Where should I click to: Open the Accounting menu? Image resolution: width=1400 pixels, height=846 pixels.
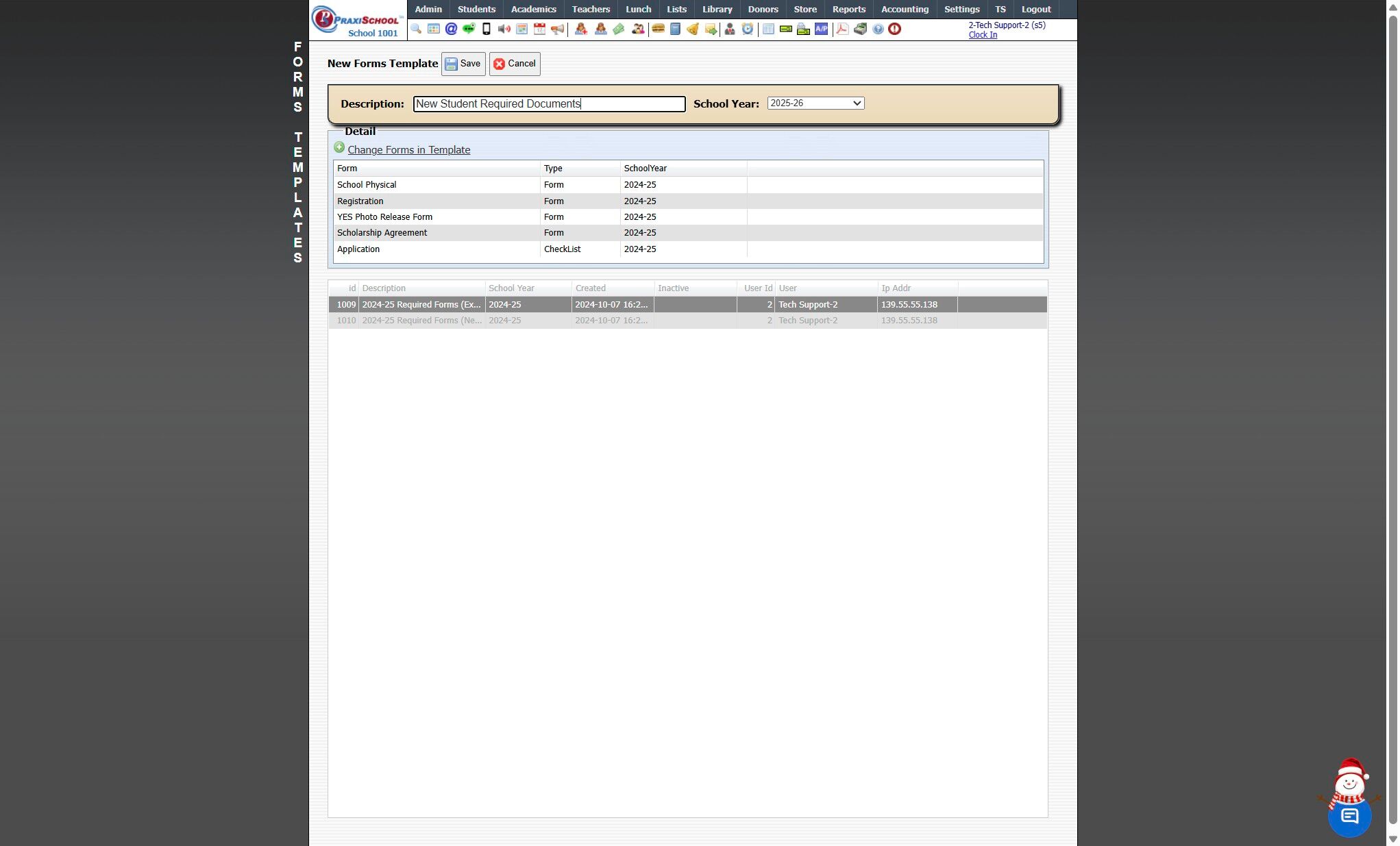(905, 9)
